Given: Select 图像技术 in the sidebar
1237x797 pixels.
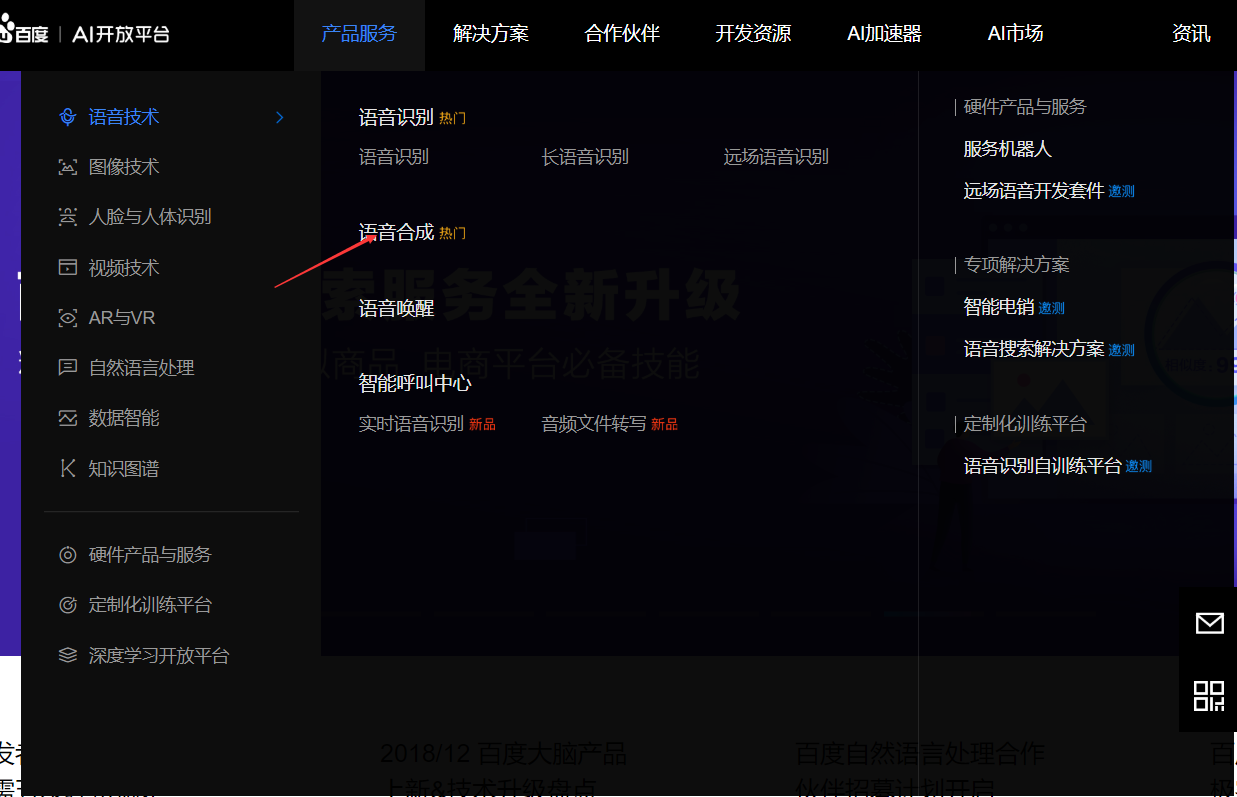Looking at the screenshot, I should [x=124, y=167].
